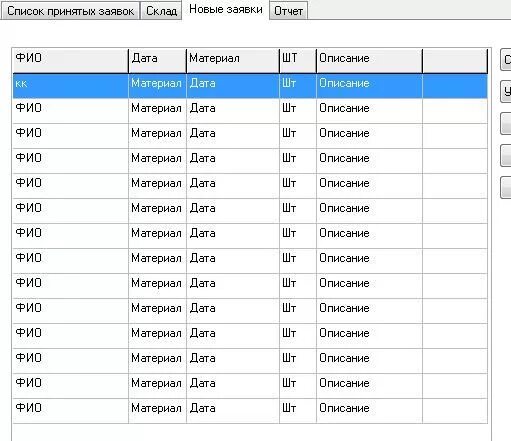Select the ФИО cell in the last table row

click(70, 411)
